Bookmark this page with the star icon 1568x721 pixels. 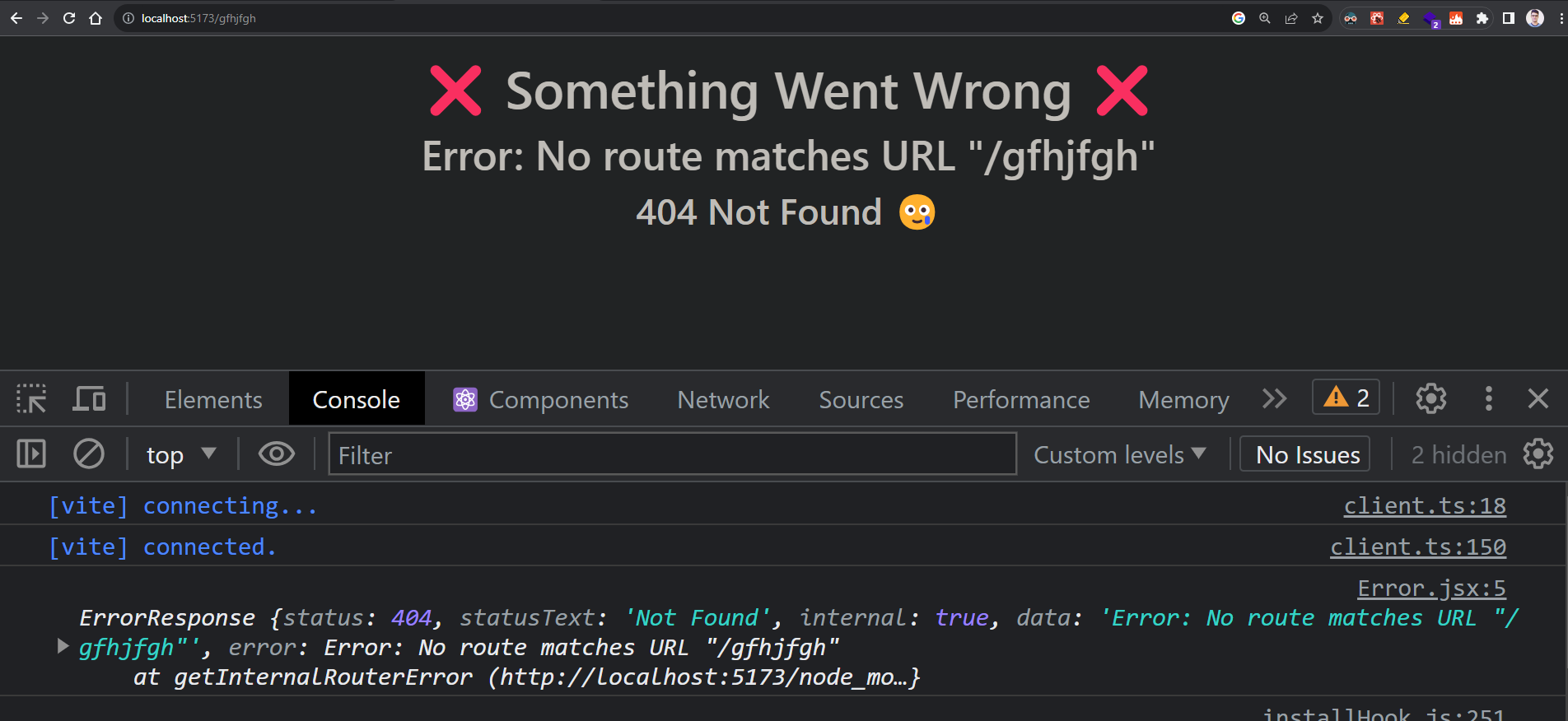pyautogui.click(x=1318, y=18)
